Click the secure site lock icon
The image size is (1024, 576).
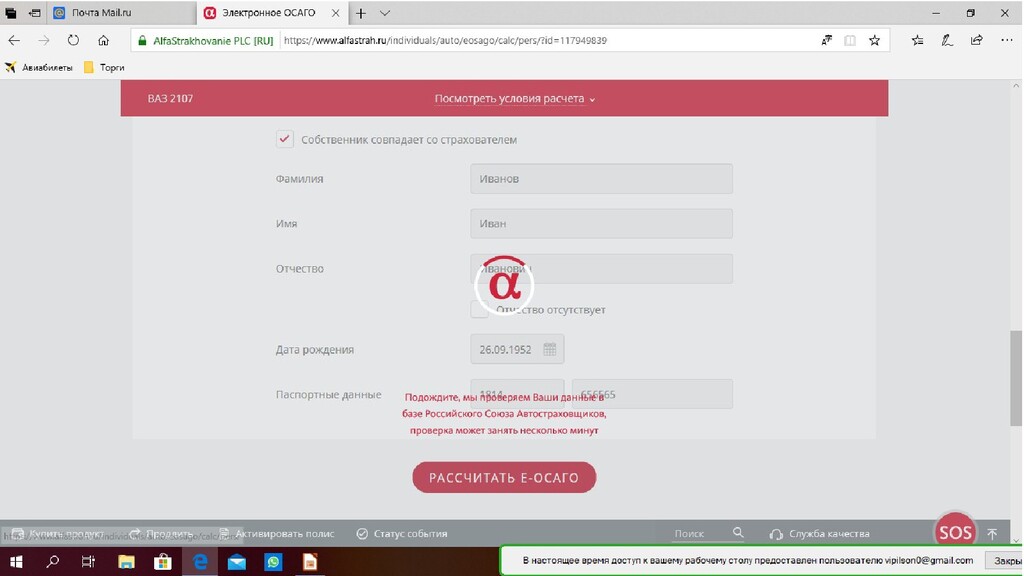[x=142, y=40]
